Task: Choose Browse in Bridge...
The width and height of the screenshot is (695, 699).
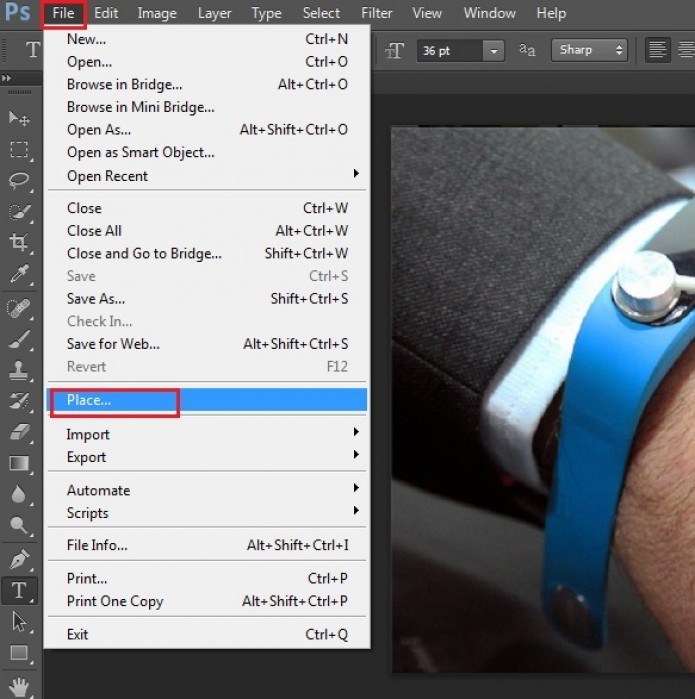Action: [x=207, y=84]
